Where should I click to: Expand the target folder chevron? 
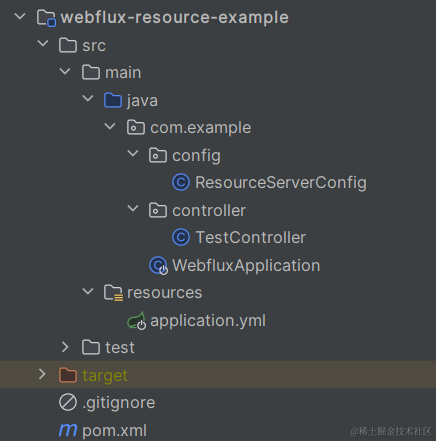pos(42,374)
